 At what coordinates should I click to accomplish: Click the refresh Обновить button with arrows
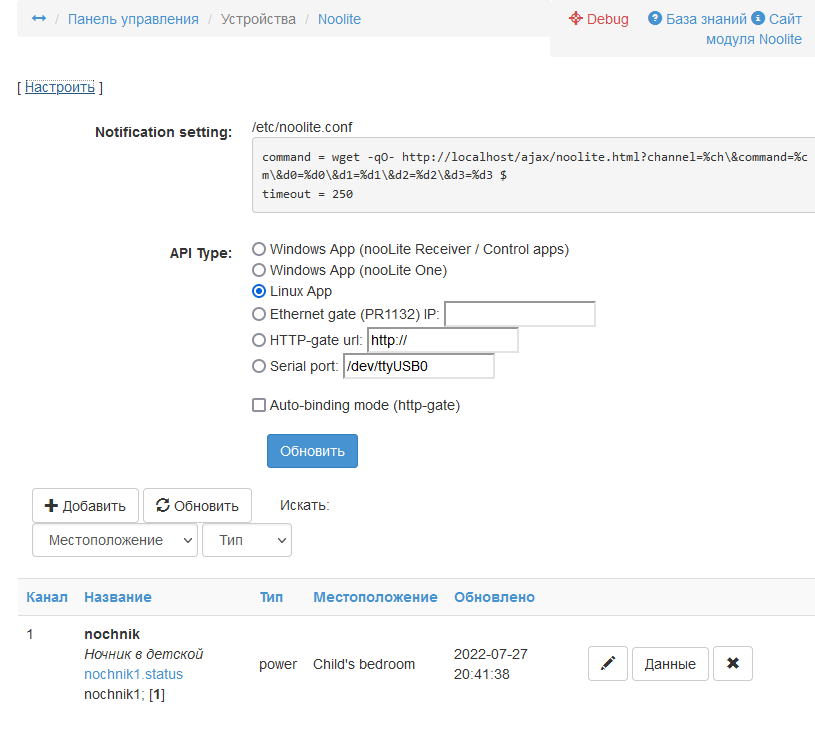click(197, 506)
